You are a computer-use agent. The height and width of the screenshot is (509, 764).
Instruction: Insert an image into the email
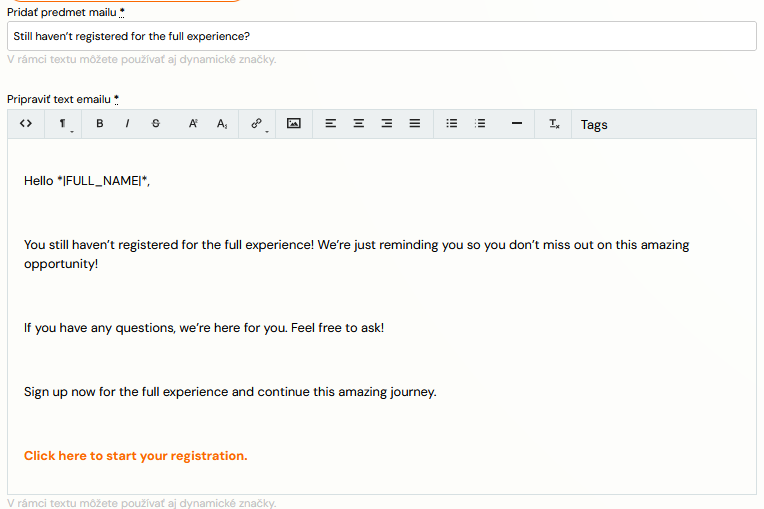294,124
